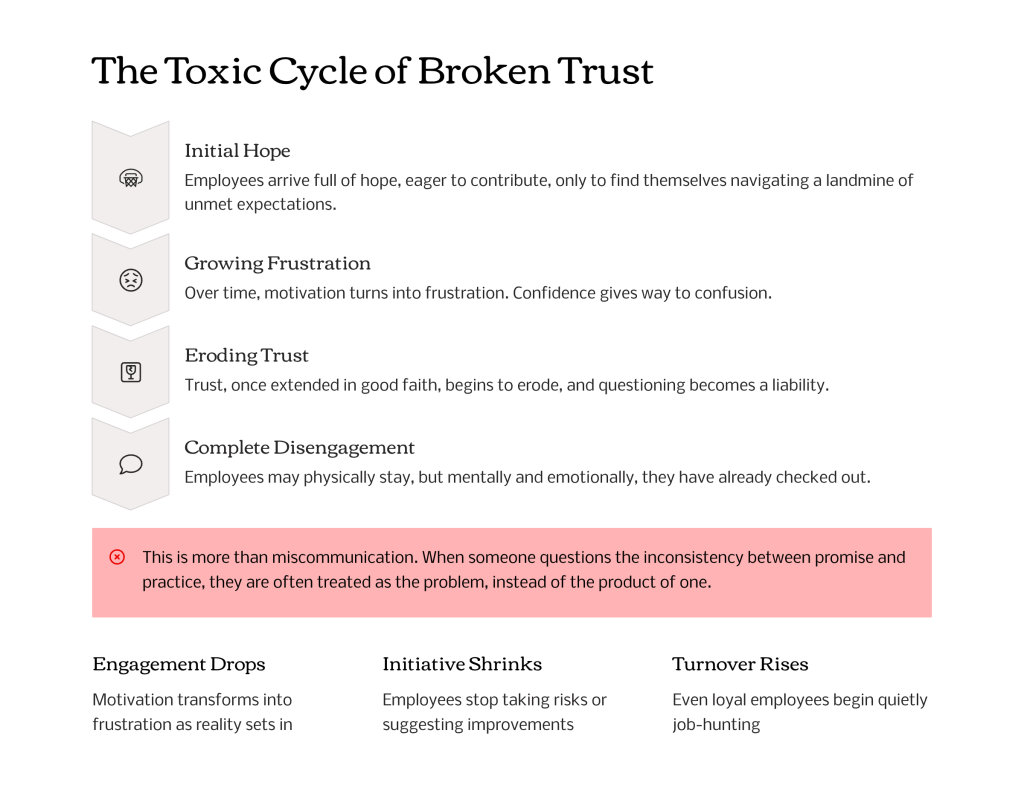Viewport: 1024px width, 794px height.
Task: Click the Initial Hope heading
Action: 237,151
